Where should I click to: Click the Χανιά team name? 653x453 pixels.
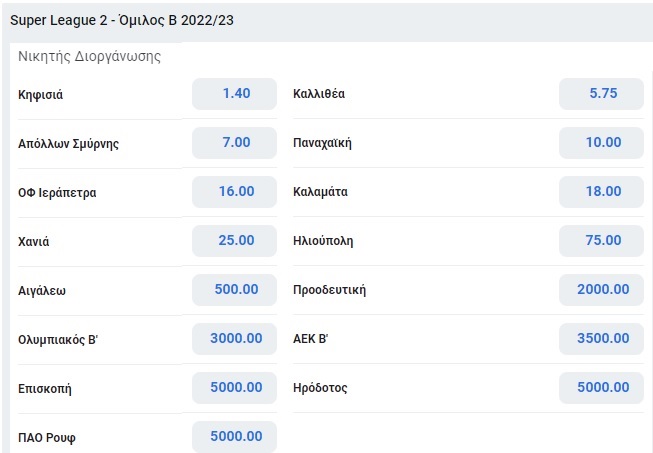click(33, 241)
